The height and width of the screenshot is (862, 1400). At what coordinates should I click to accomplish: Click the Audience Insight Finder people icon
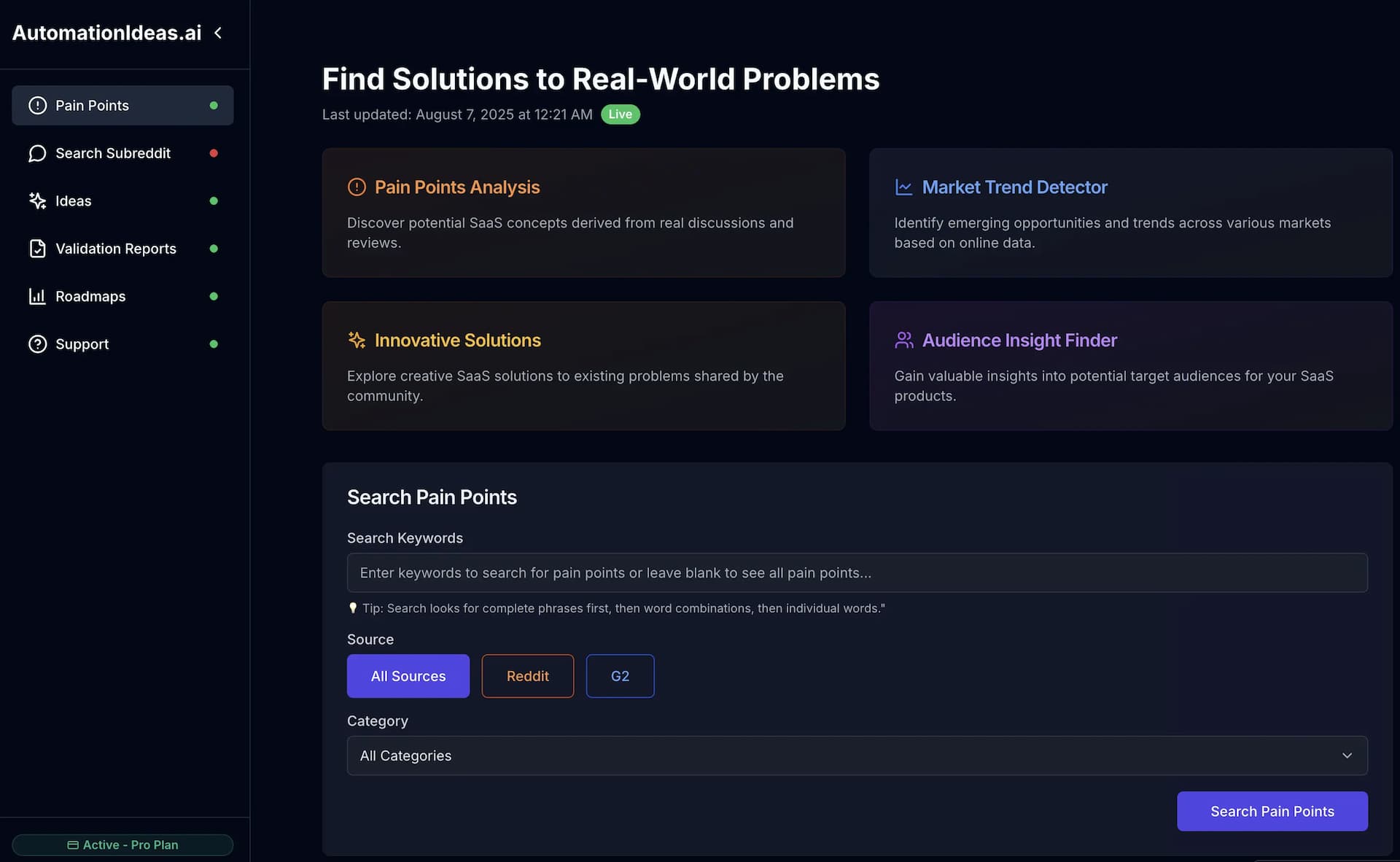point(903,341)
